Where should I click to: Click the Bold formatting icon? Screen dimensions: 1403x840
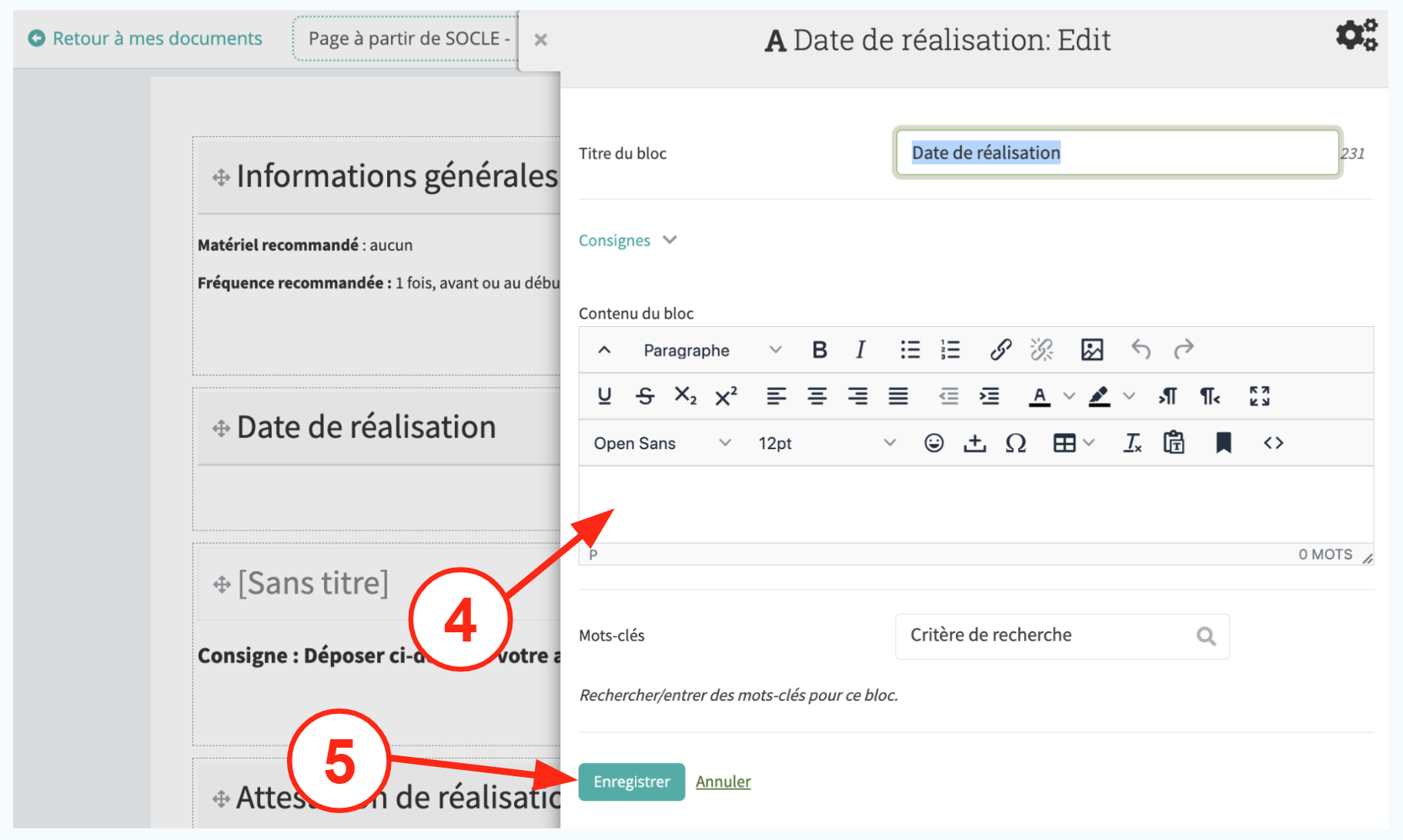point(819,350)
